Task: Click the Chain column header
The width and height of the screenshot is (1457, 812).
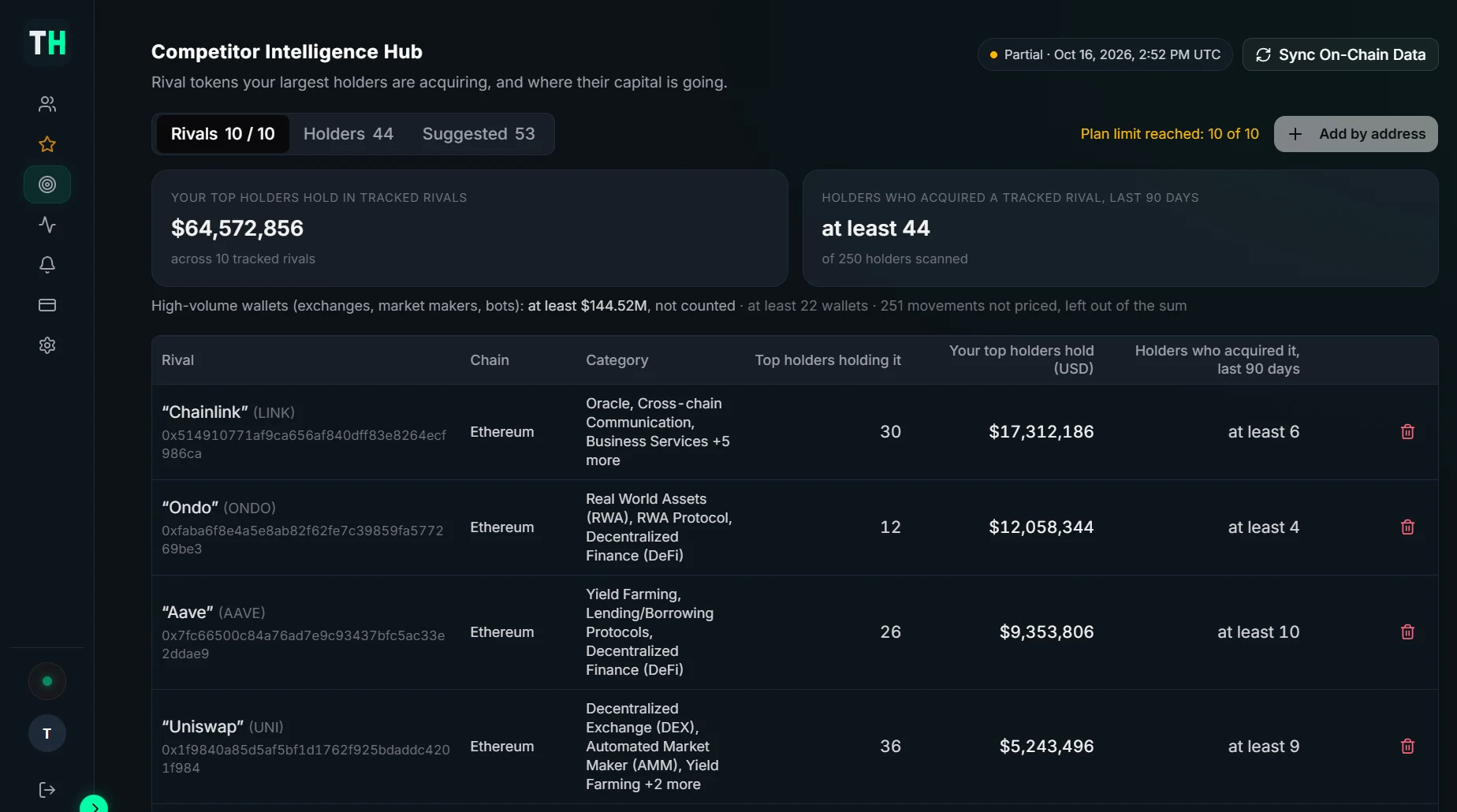Action: point(490,360)
